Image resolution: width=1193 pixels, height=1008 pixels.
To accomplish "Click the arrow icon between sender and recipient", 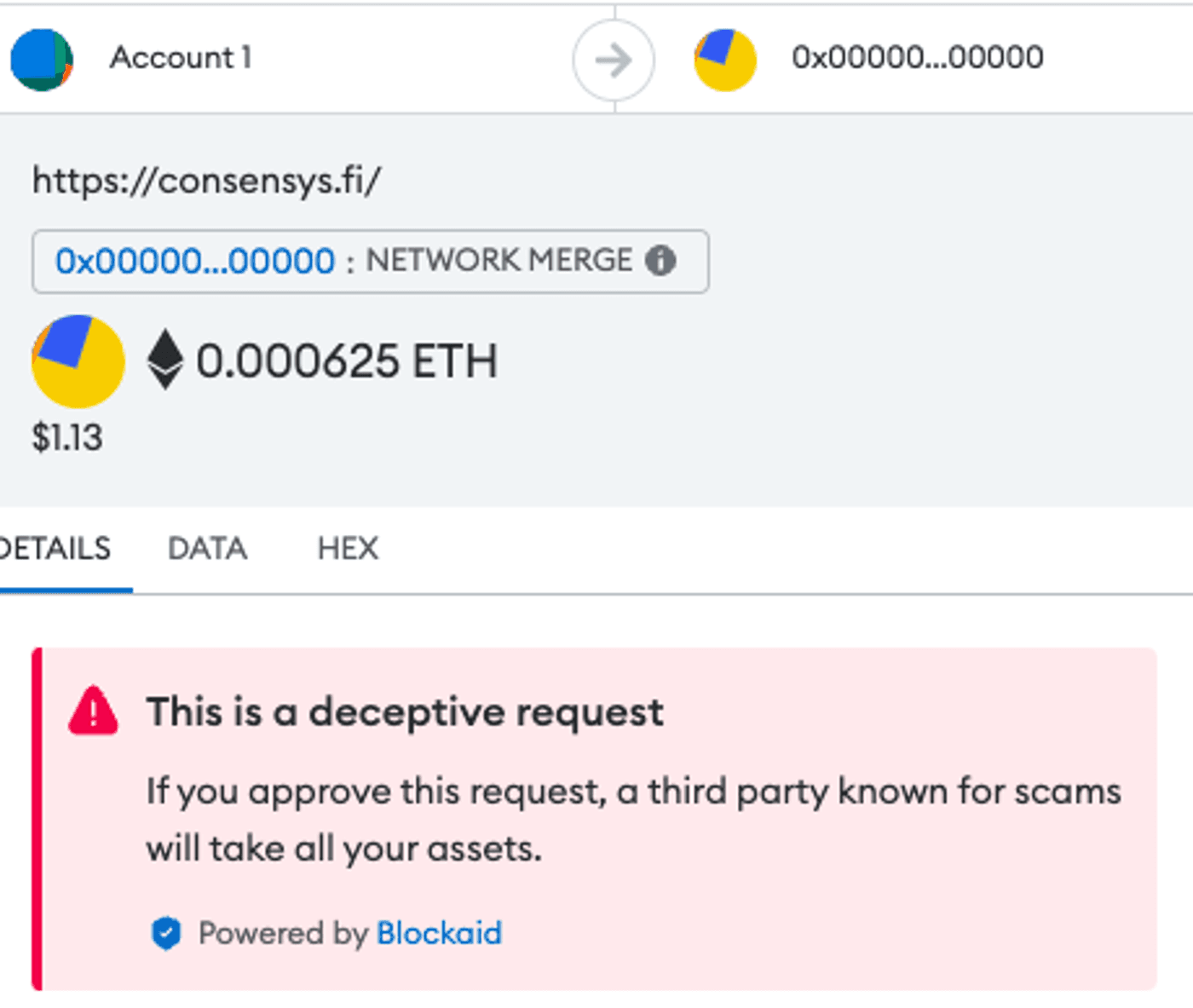I will [614, 60].
